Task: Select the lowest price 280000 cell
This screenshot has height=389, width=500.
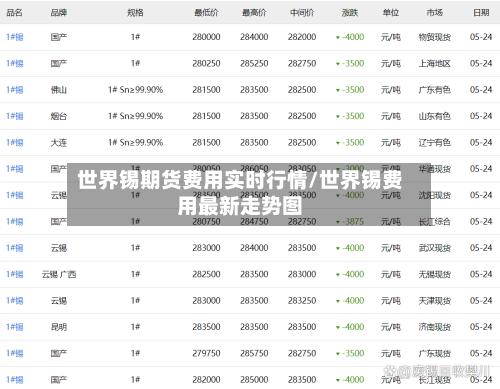Action: pyautogui.click(x=206, y=37)
